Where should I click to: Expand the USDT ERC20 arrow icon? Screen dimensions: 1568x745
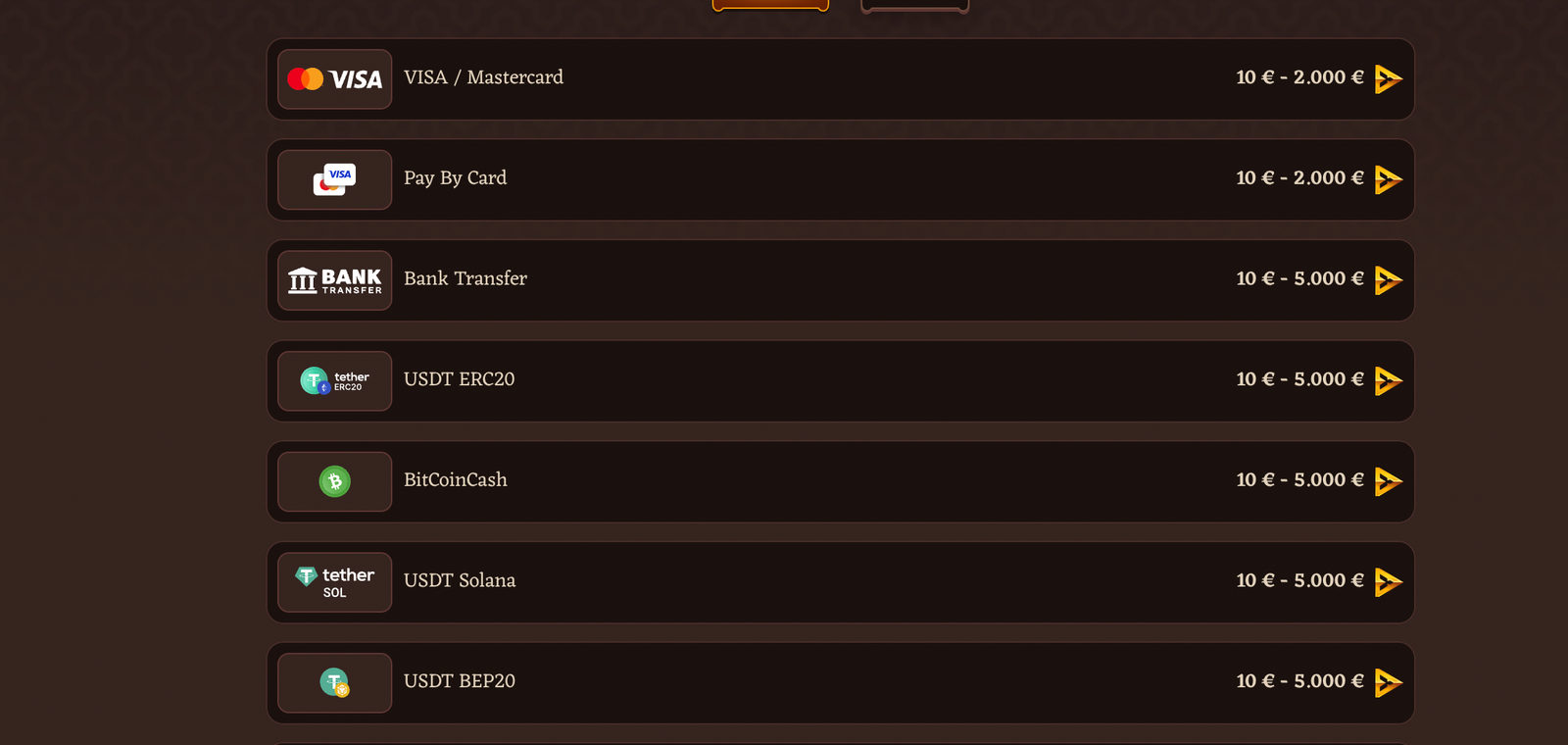pyautogui.click(x=1388, y=380)
